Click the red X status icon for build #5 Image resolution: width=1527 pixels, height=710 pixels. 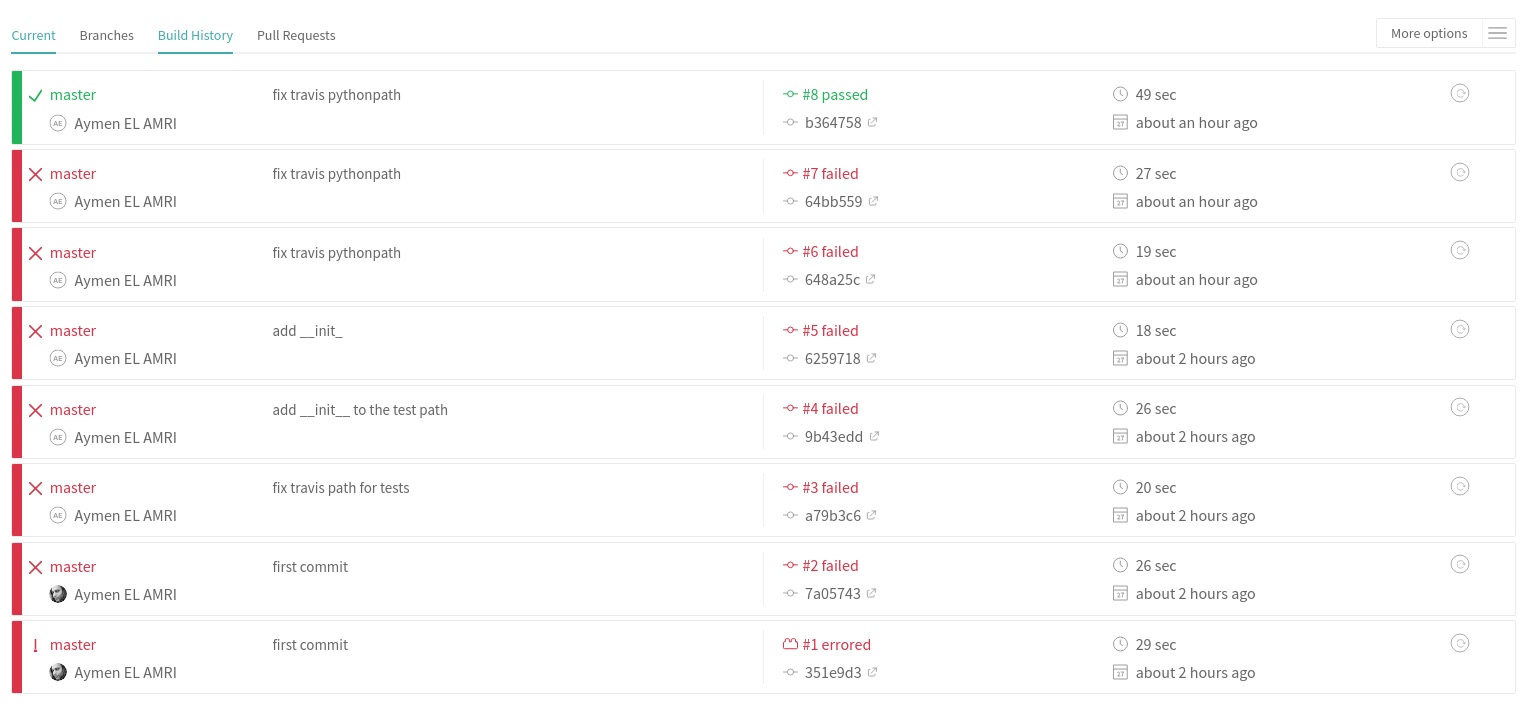point(35,331)
